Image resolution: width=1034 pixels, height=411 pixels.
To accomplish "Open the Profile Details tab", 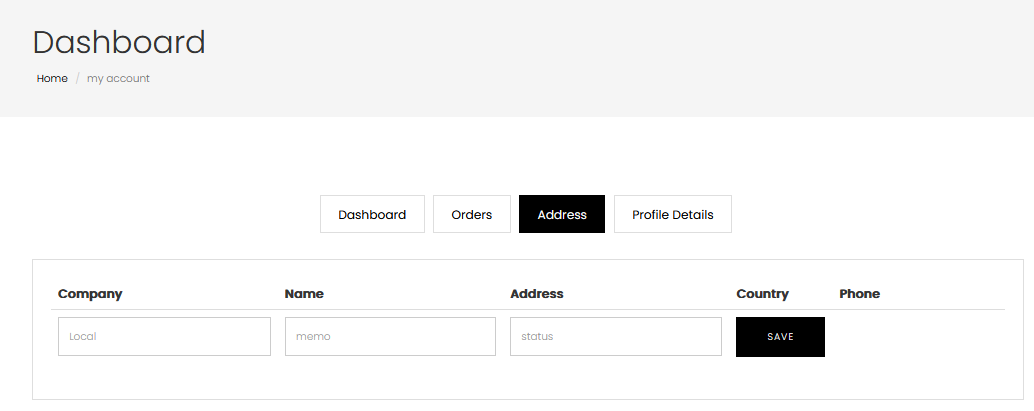I will 673,214.
